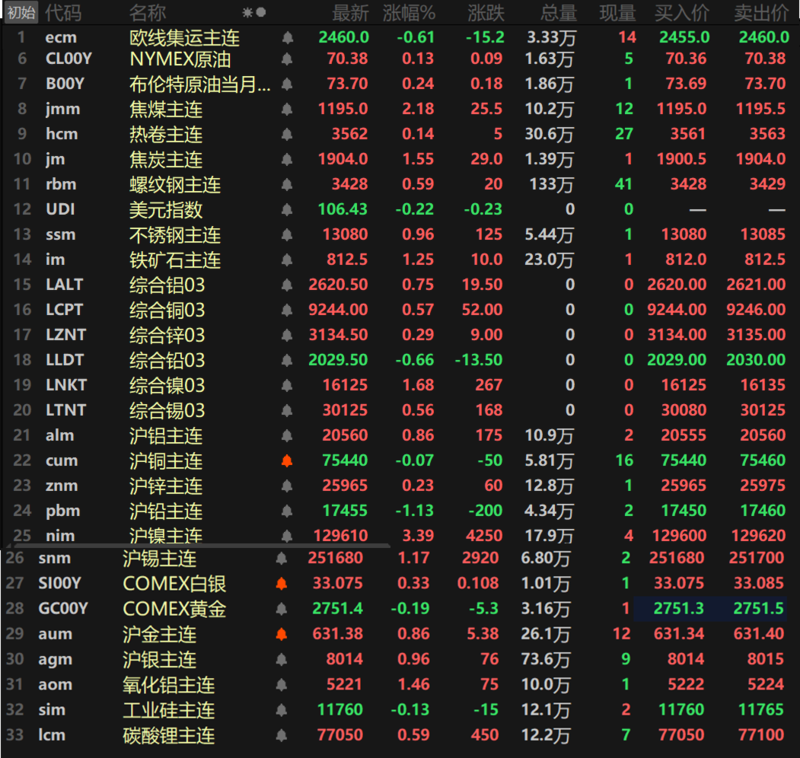Image resolution: width=800 pixels, height=758 pixels.
Task: Click the orange bell for 沪金主连
Action: pyautogui.click(x=281, y=634)
